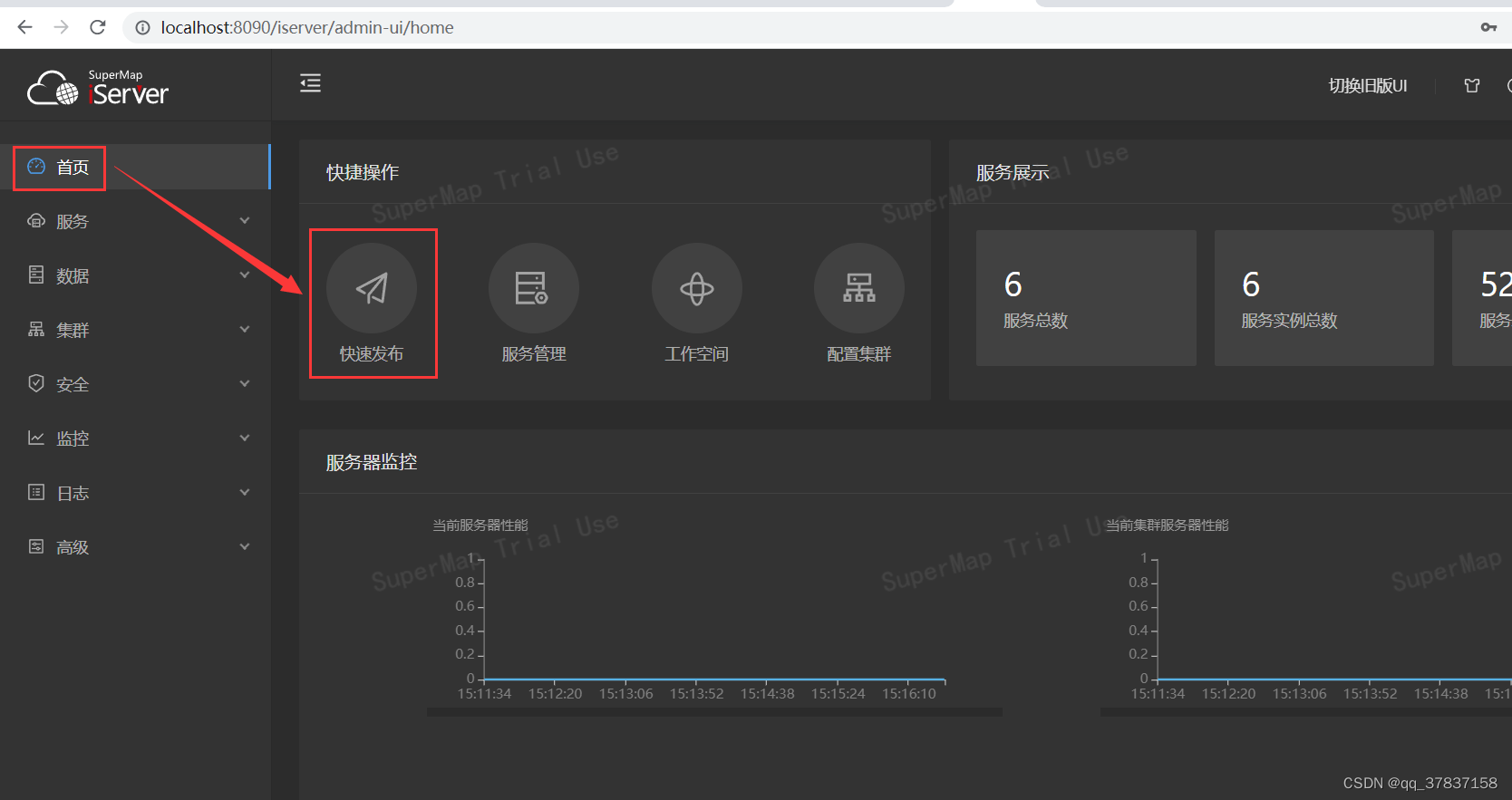Select 首页 in the sidebar
The height and width of the screenshot is (800, 1512).
click(135, 167)
